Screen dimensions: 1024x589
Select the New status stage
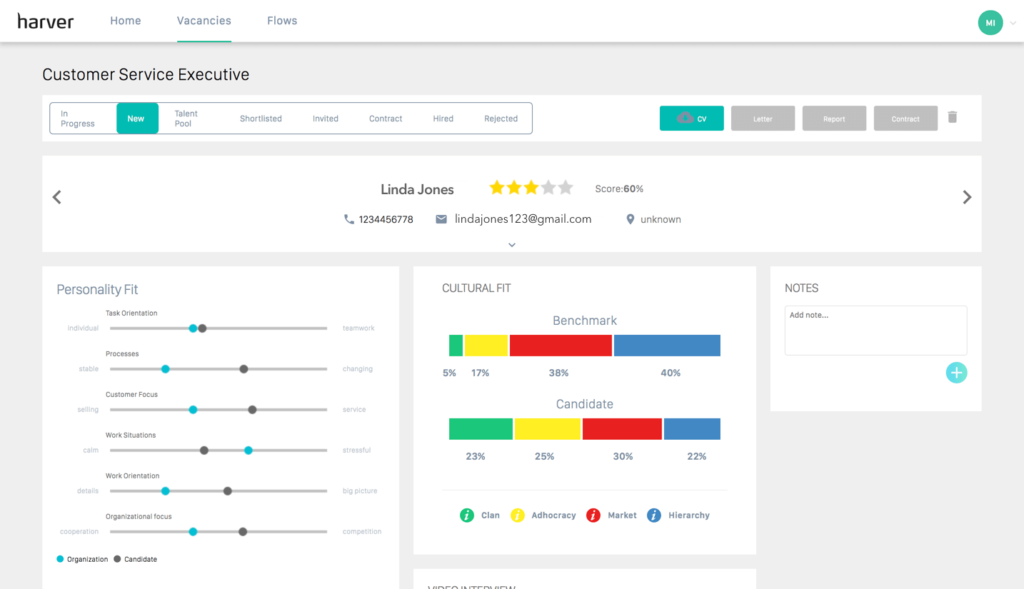pos(137,118)
